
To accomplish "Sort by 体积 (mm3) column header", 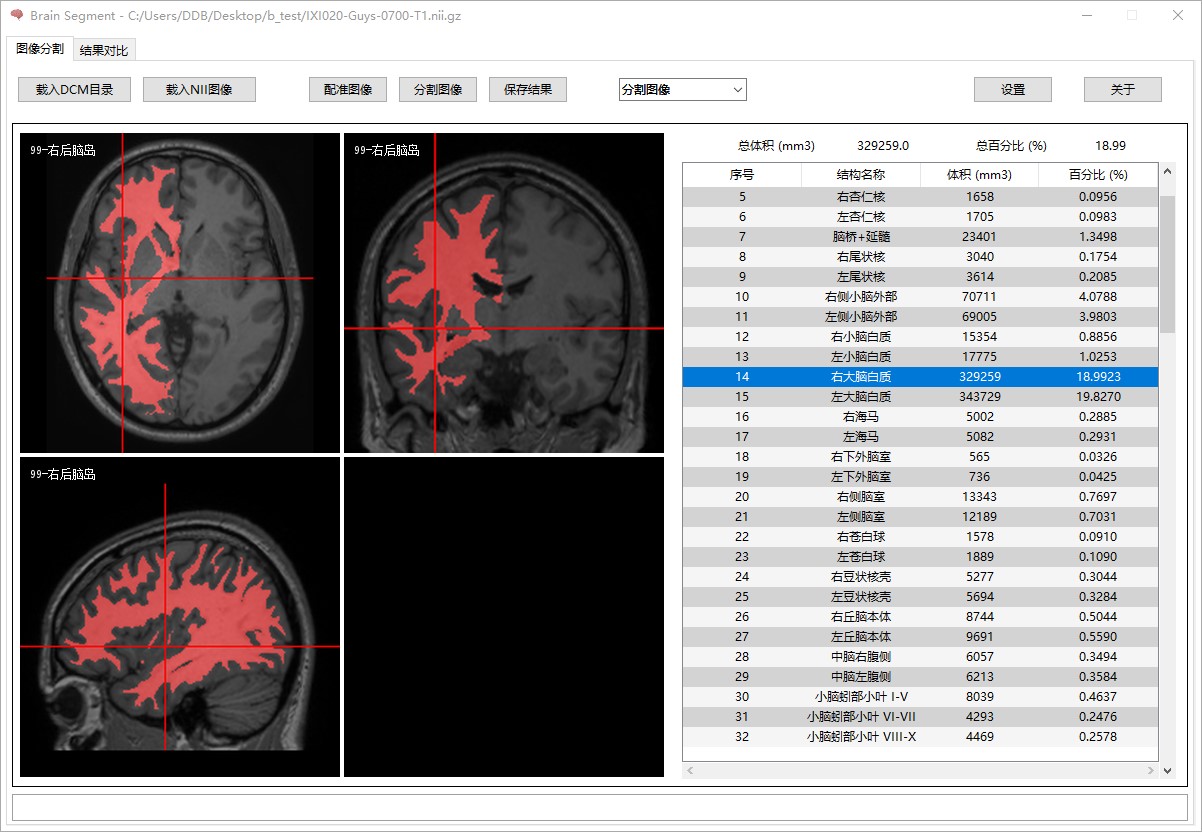I will click(x=980, y=175).
